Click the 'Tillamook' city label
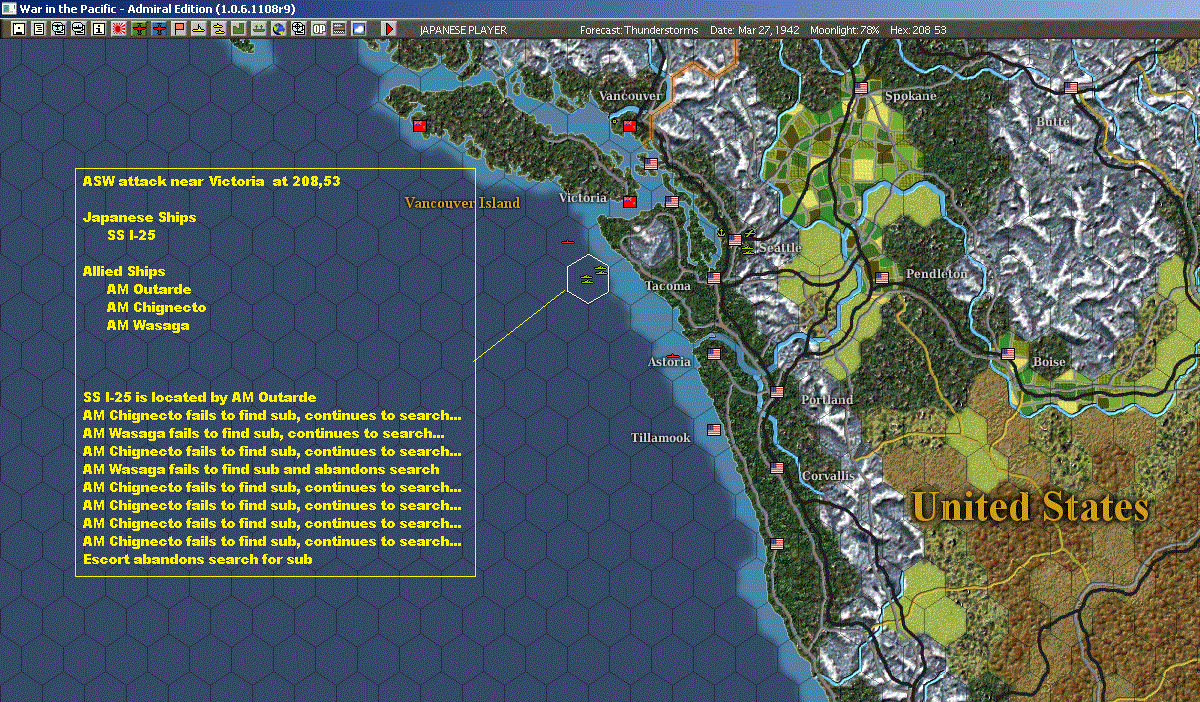1200x702 pixels. pyautogui.click(x=660, y=438)
